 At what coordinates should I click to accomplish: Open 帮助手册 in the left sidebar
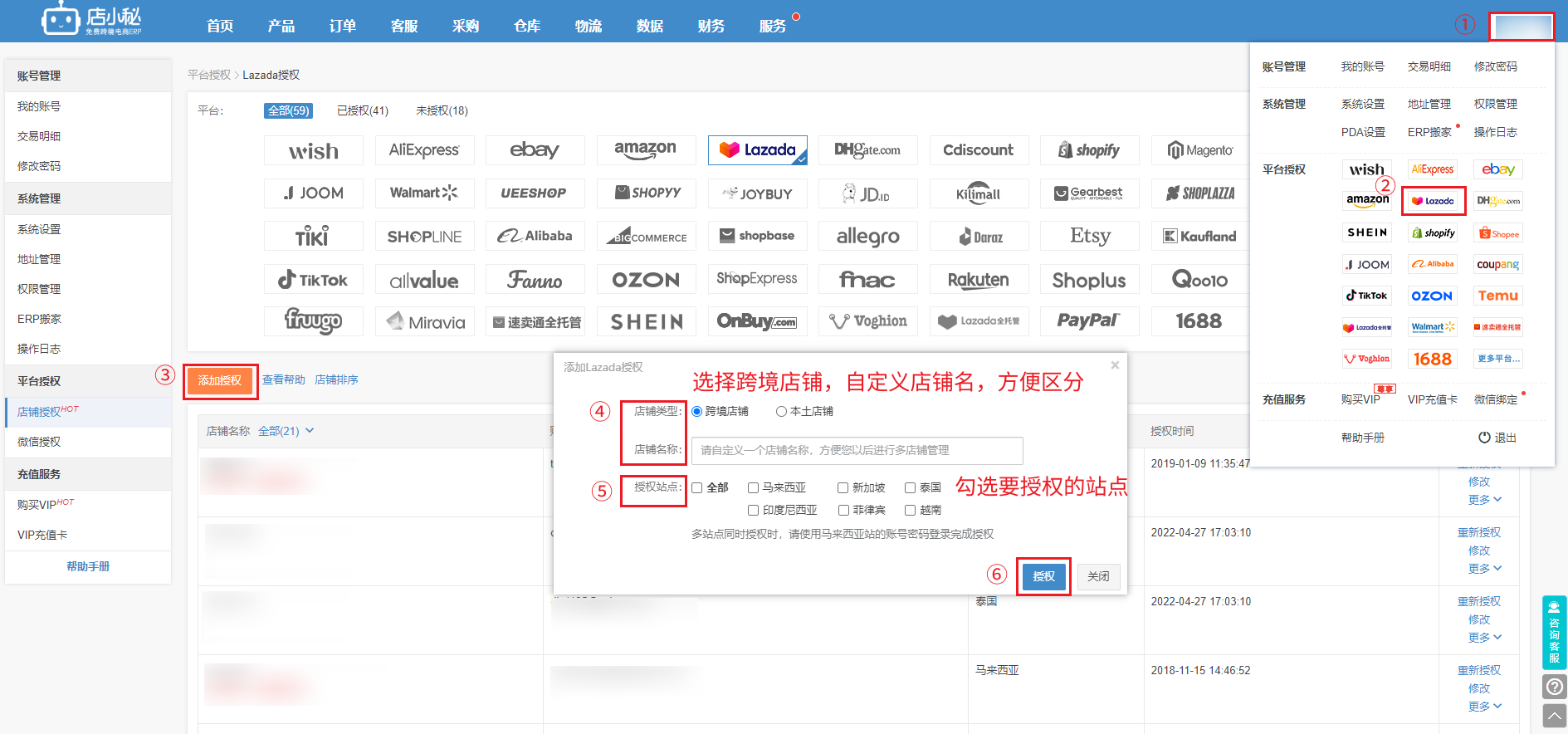click(88, 566)
